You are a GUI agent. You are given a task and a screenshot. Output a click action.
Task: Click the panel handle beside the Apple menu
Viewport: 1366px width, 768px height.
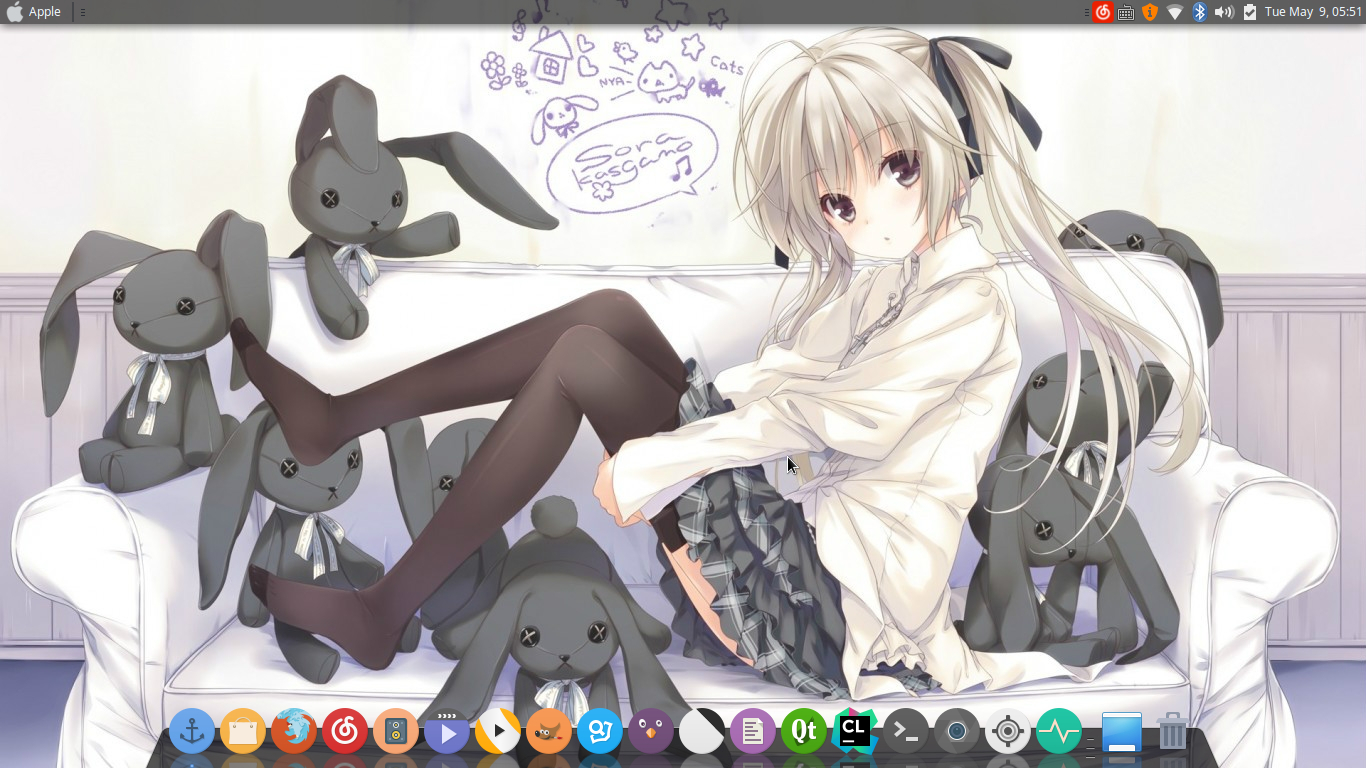[x=82, y=12]
